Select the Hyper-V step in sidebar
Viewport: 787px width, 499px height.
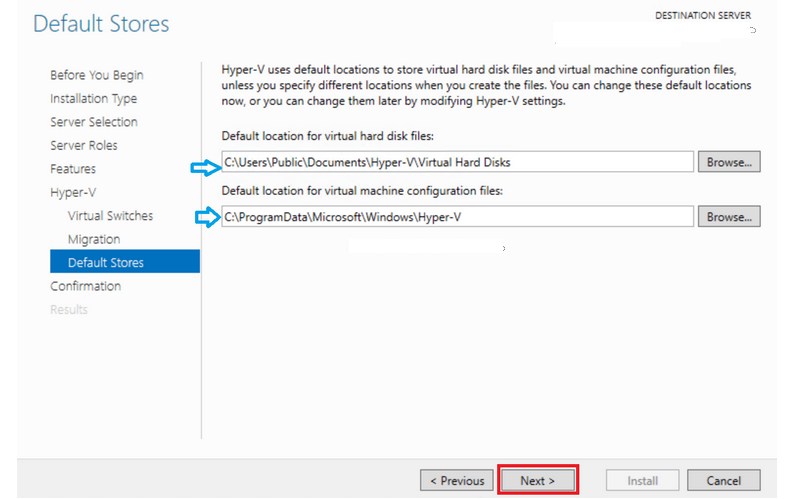[73, 193]
